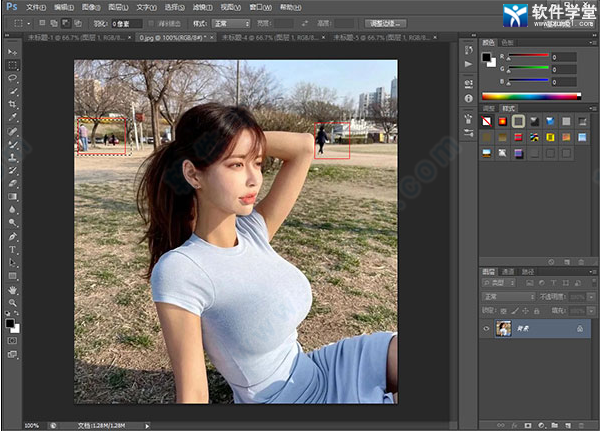The image size is (600, 431).
Task: Switch to the 通道 channels tab
Action: pyautogui.click(x=509, y=271)
